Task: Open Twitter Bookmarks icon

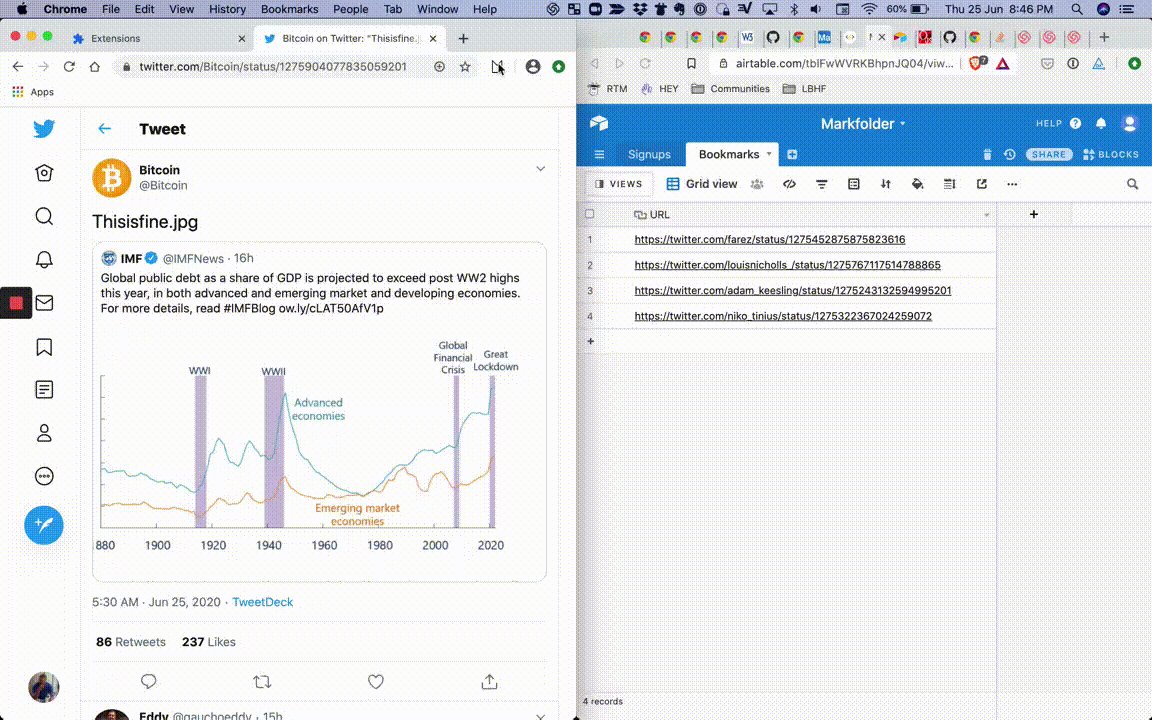Action: coord(44,347)
